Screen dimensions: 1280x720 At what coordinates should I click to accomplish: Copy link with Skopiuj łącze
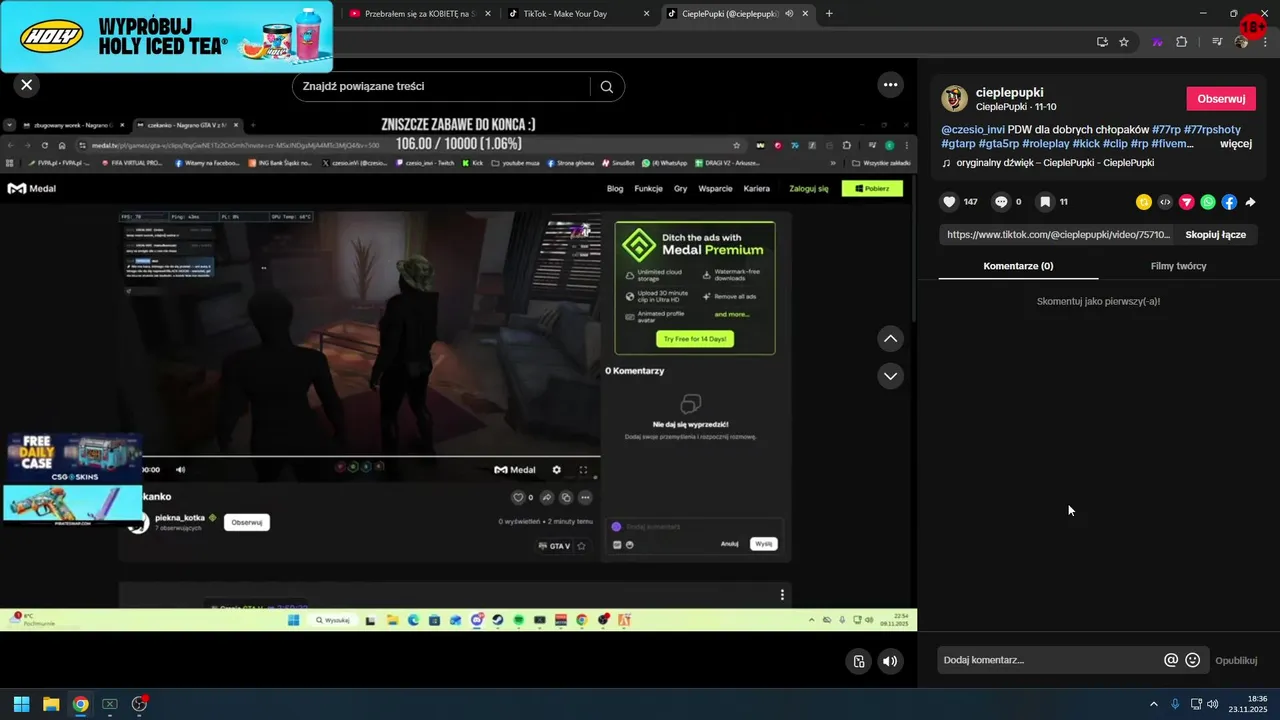coord(1215,234)
